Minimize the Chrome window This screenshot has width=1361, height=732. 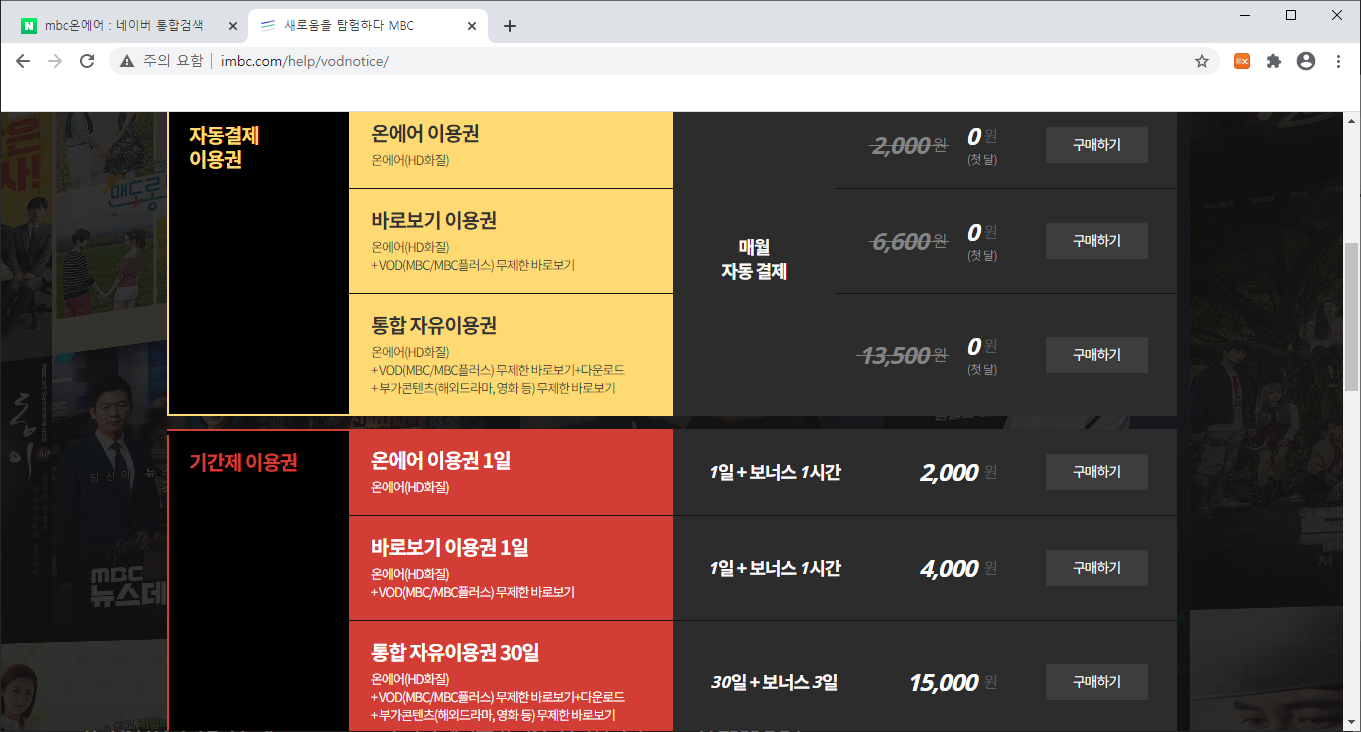[x=1246, y=14]
